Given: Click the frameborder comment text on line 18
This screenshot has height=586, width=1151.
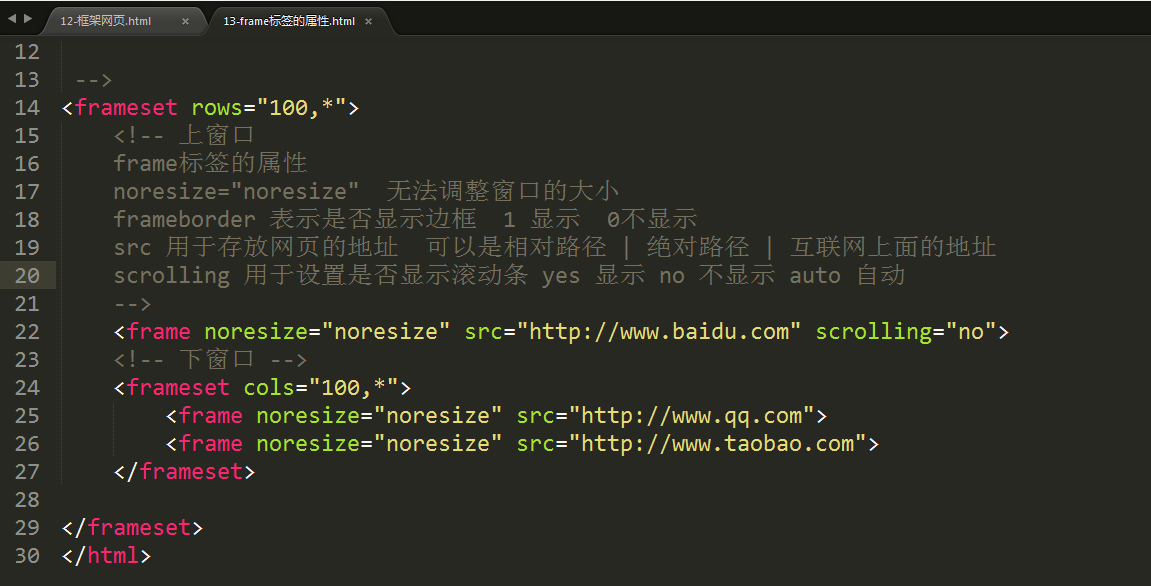Looking at the screenshot, I should click(x=184, y=220).
